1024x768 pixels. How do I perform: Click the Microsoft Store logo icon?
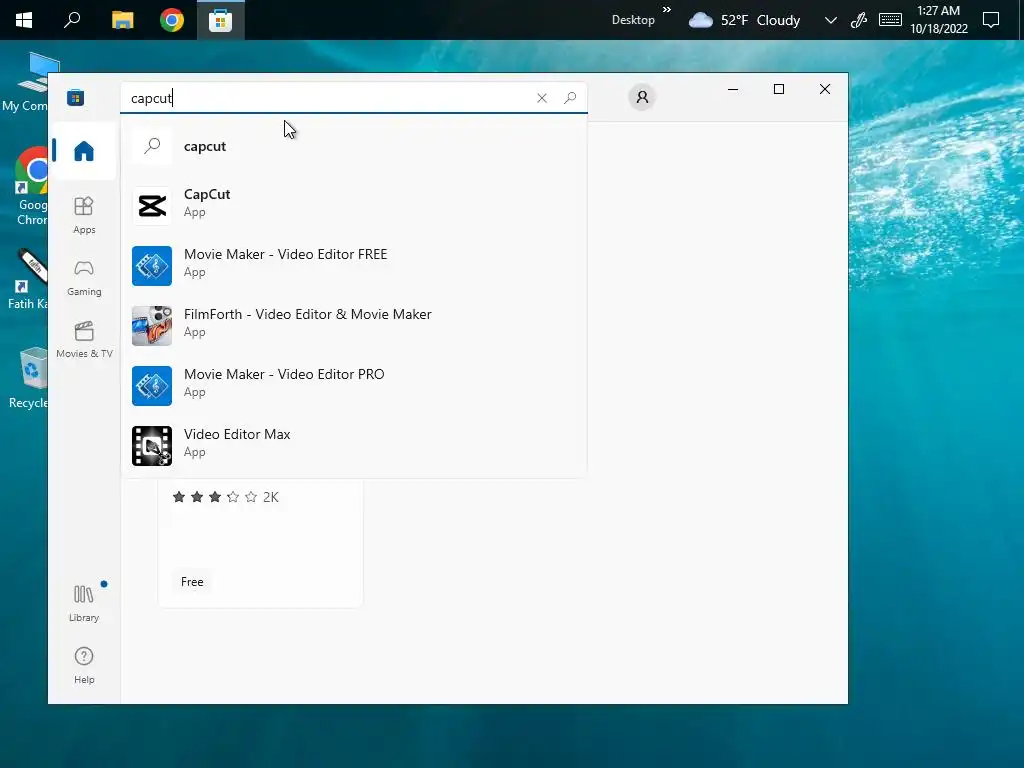76,98
